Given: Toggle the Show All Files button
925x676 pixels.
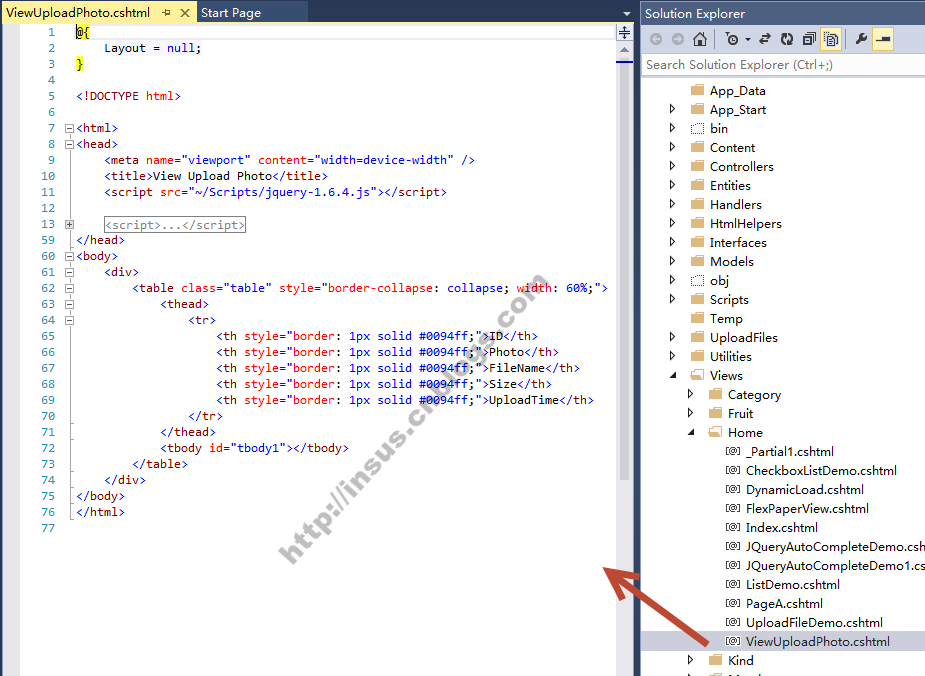Looking at the screenshot, I should click(x=831, y=39).
